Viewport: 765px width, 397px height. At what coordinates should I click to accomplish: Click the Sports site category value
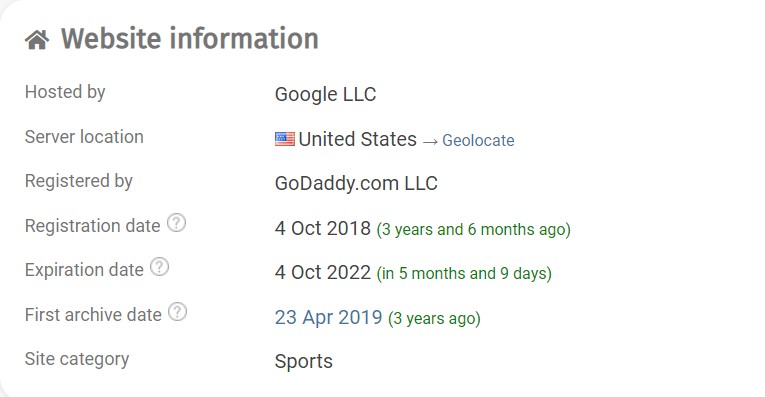pos(303,362)
